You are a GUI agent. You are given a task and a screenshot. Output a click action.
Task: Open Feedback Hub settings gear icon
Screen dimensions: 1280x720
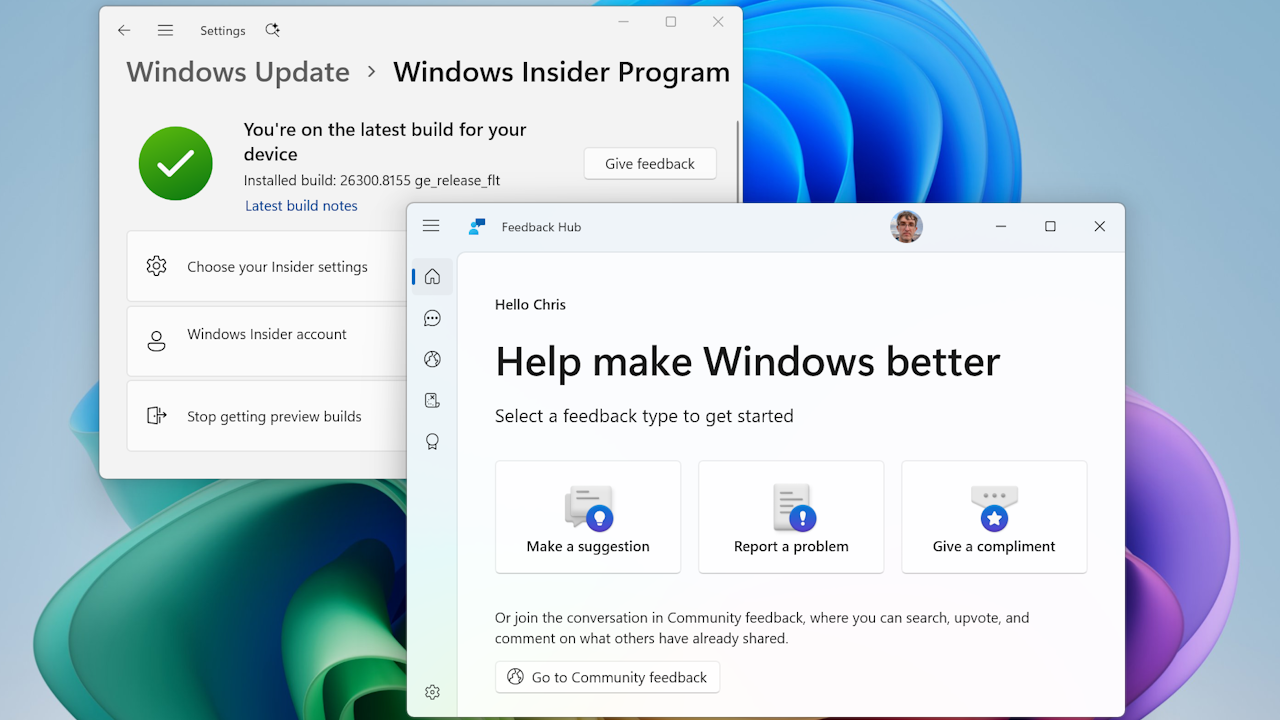(x=432, y=692)
